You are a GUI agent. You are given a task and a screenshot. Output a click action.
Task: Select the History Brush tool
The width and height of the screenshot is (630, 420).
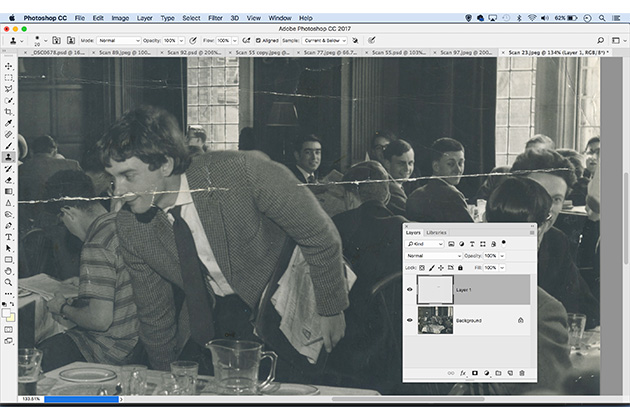8,168
